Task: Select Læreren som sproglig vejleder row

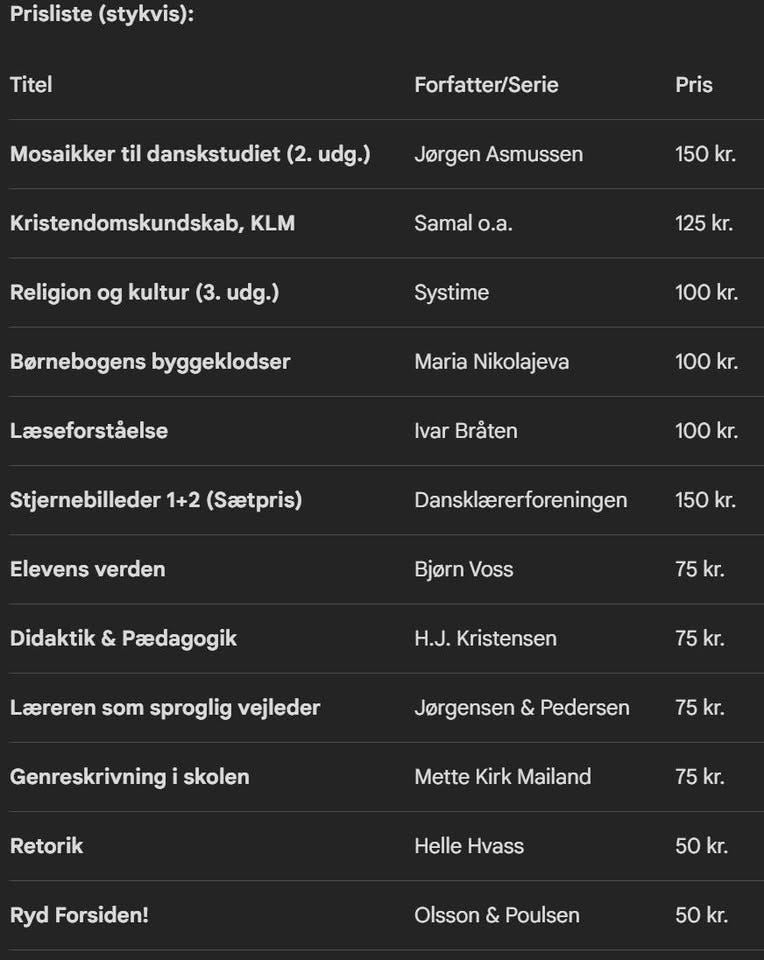Action: tap(165, 707)
